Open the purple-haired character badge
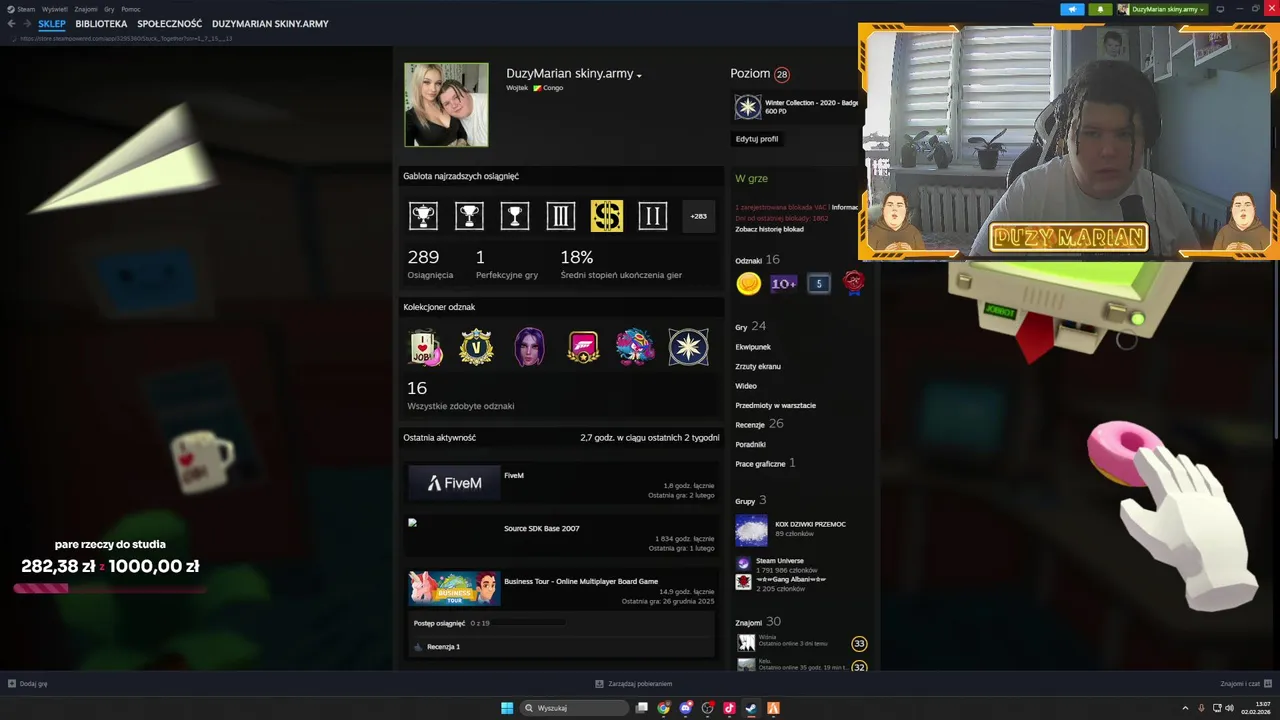1280x720 pixels. pyautogui.click(x=529, y=347)
